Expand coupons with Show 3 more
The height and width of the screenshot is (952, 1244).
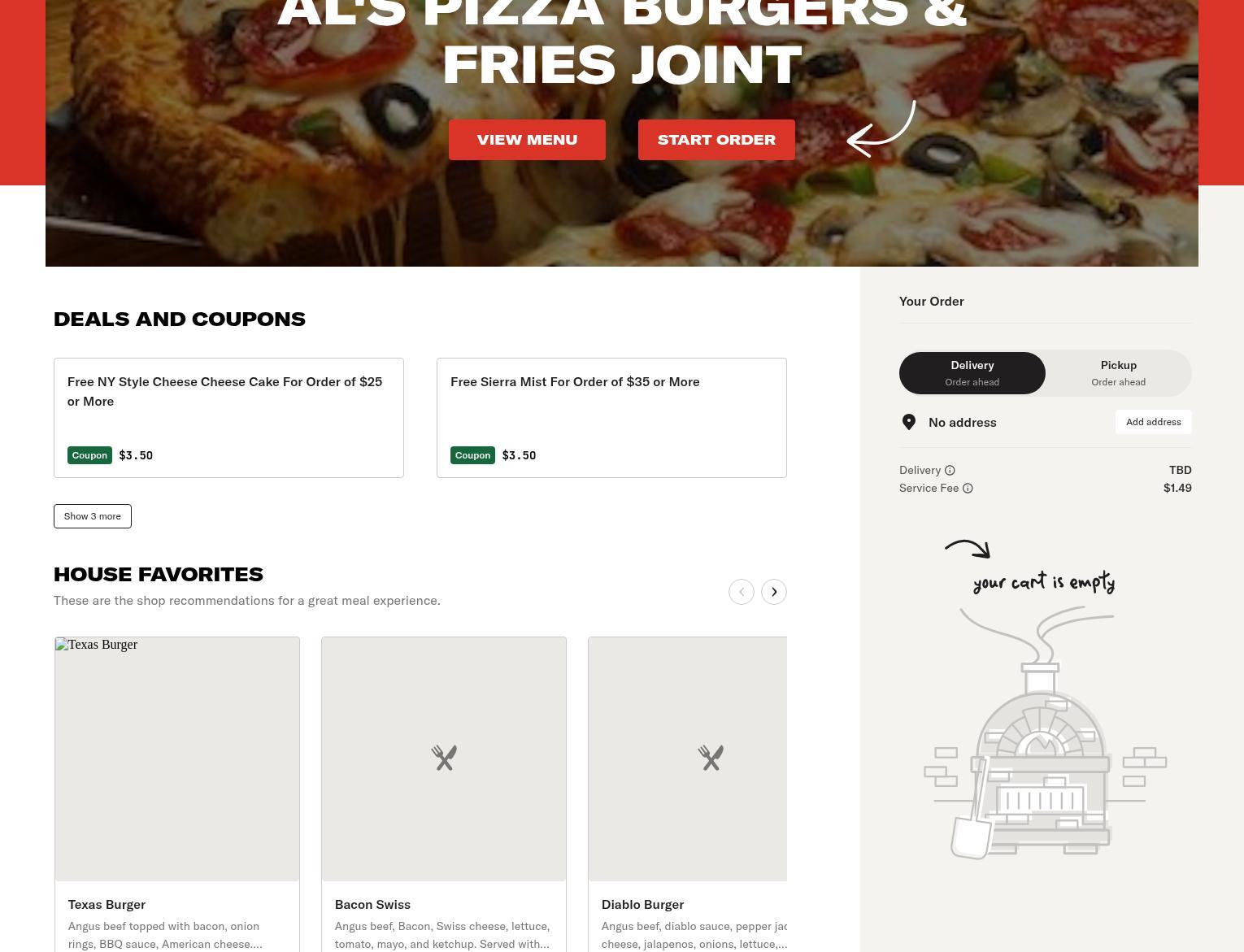click(x=93, y=516)
